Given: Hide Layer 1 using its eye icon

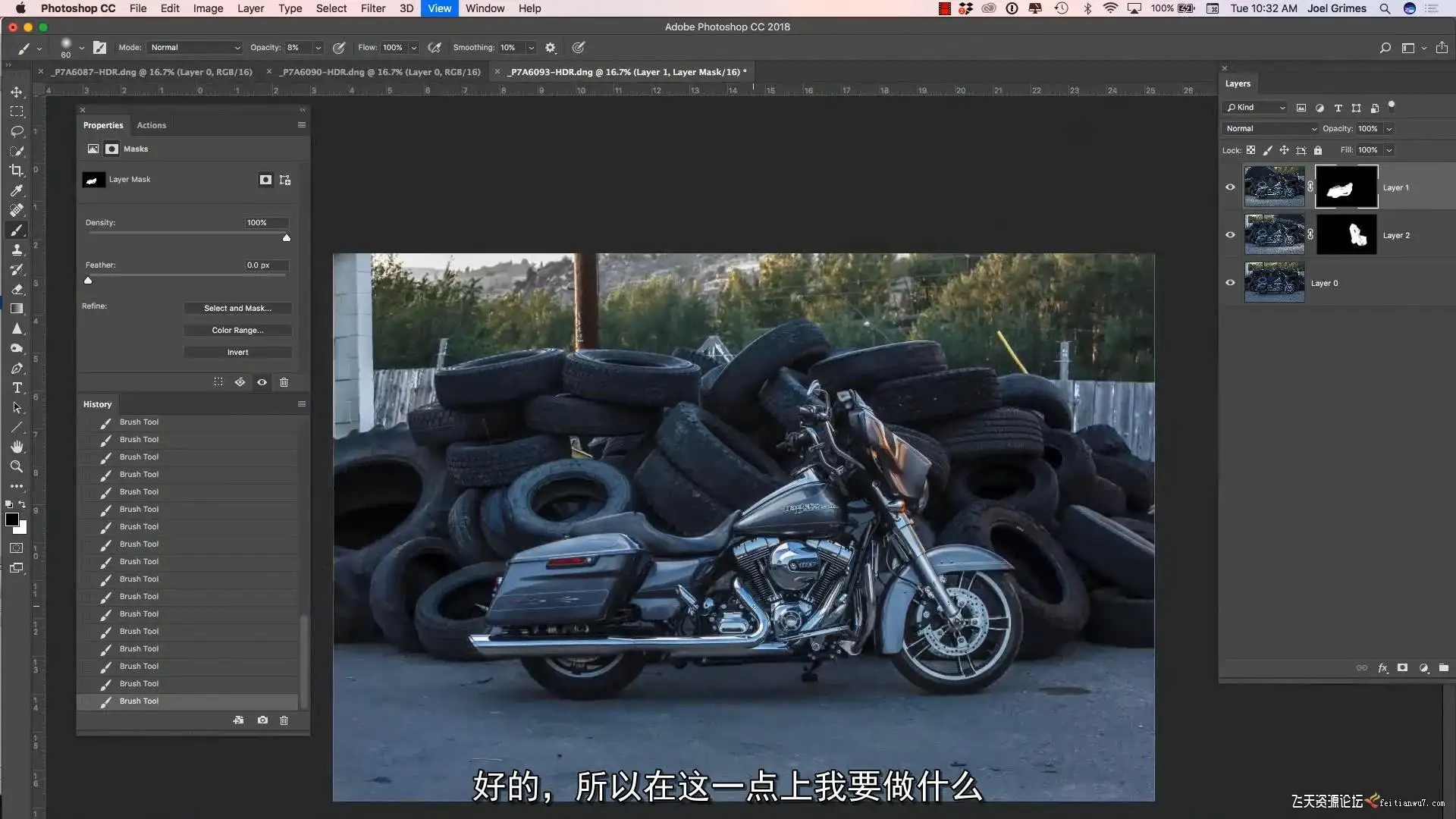Looking at the screenshot, I should [x=1230, y=187].
